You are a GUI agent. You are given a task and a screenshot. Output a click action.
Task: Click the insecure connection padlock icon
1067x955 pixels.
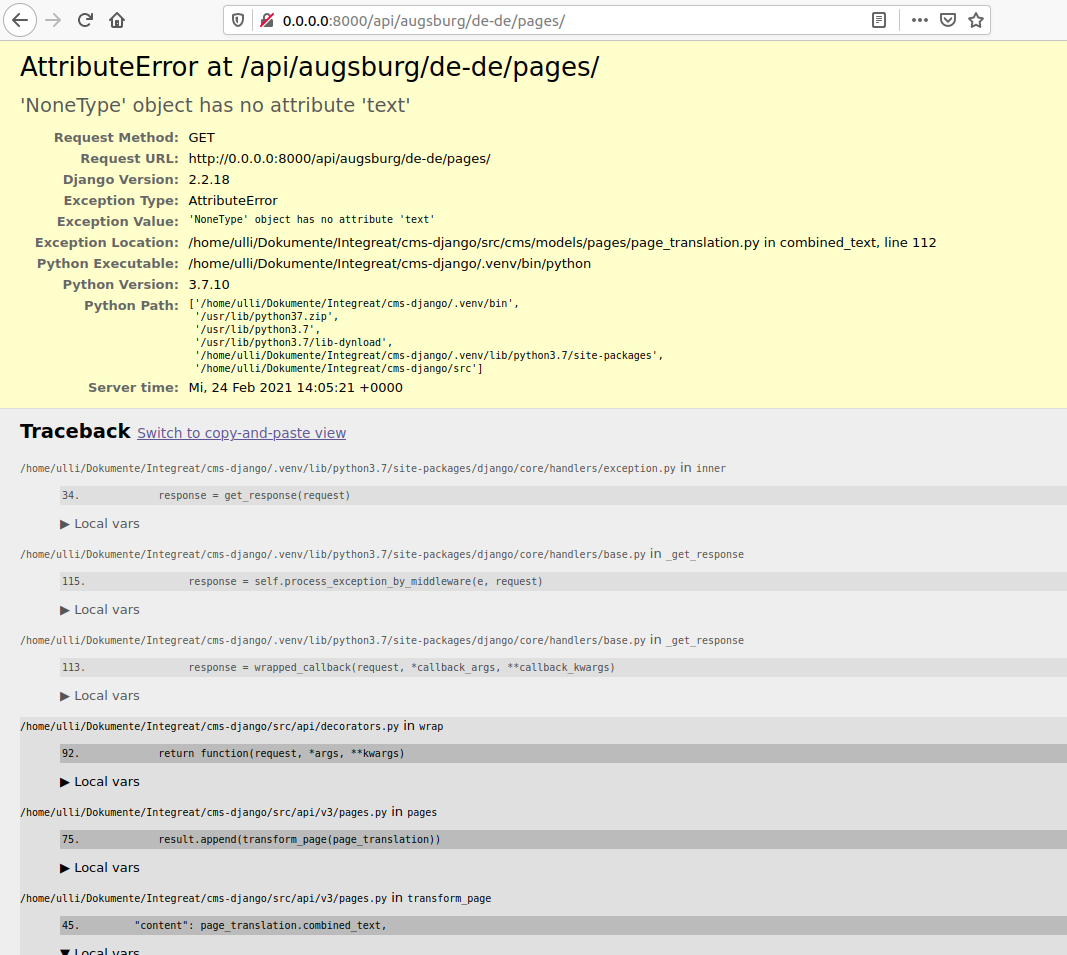[264, 20]
